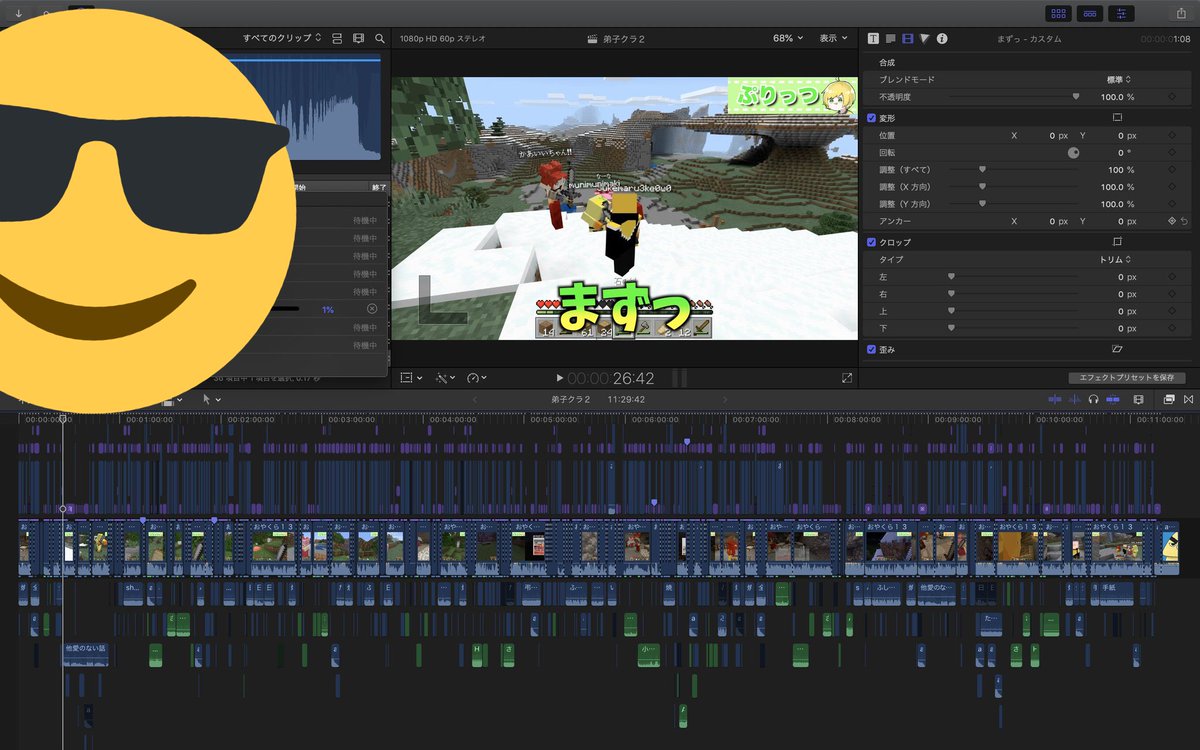Open clip appearance filmstrip icon in browser
The image size is (1200, 750).
(x=359, y=38)
